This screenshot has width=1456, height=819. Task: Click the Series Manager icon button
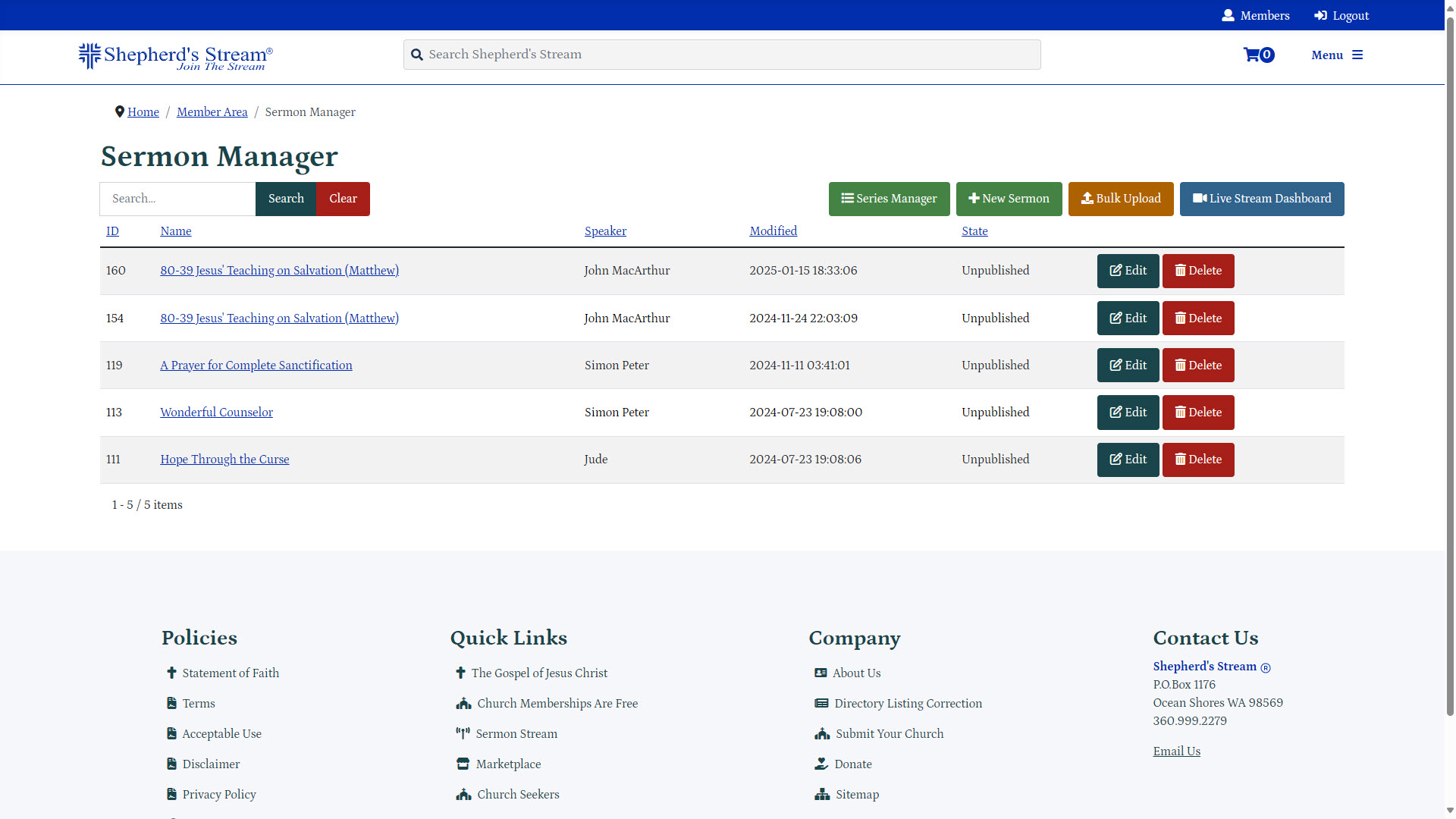[x=889, y=198]
